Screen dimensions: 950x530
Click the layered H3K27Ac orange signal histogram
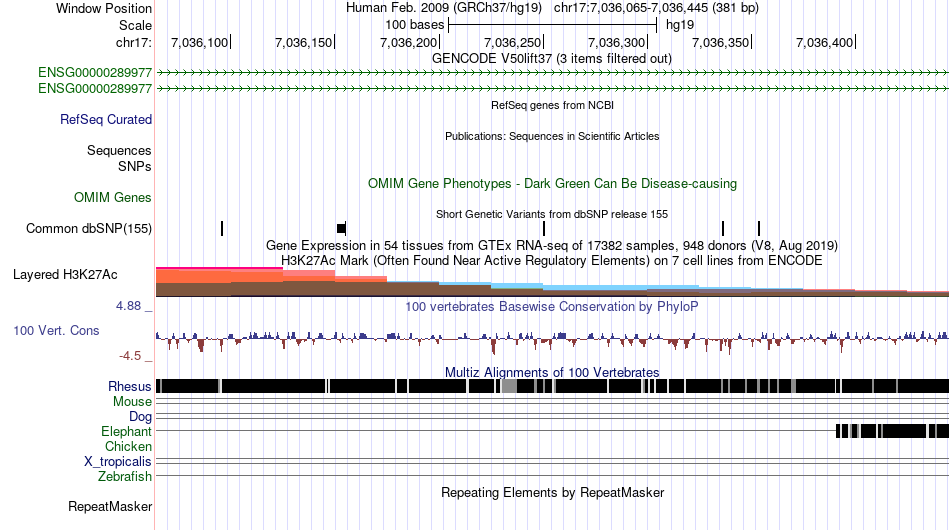552,282
